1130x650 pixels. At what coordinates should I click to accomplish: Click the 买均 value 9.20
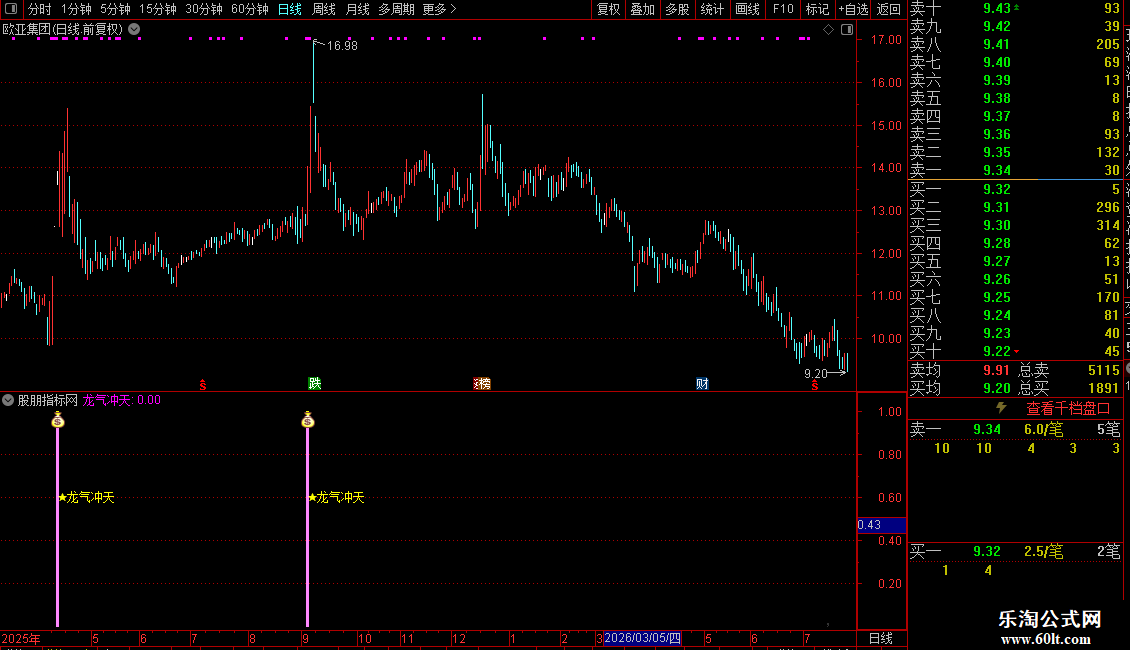(997, 388)
